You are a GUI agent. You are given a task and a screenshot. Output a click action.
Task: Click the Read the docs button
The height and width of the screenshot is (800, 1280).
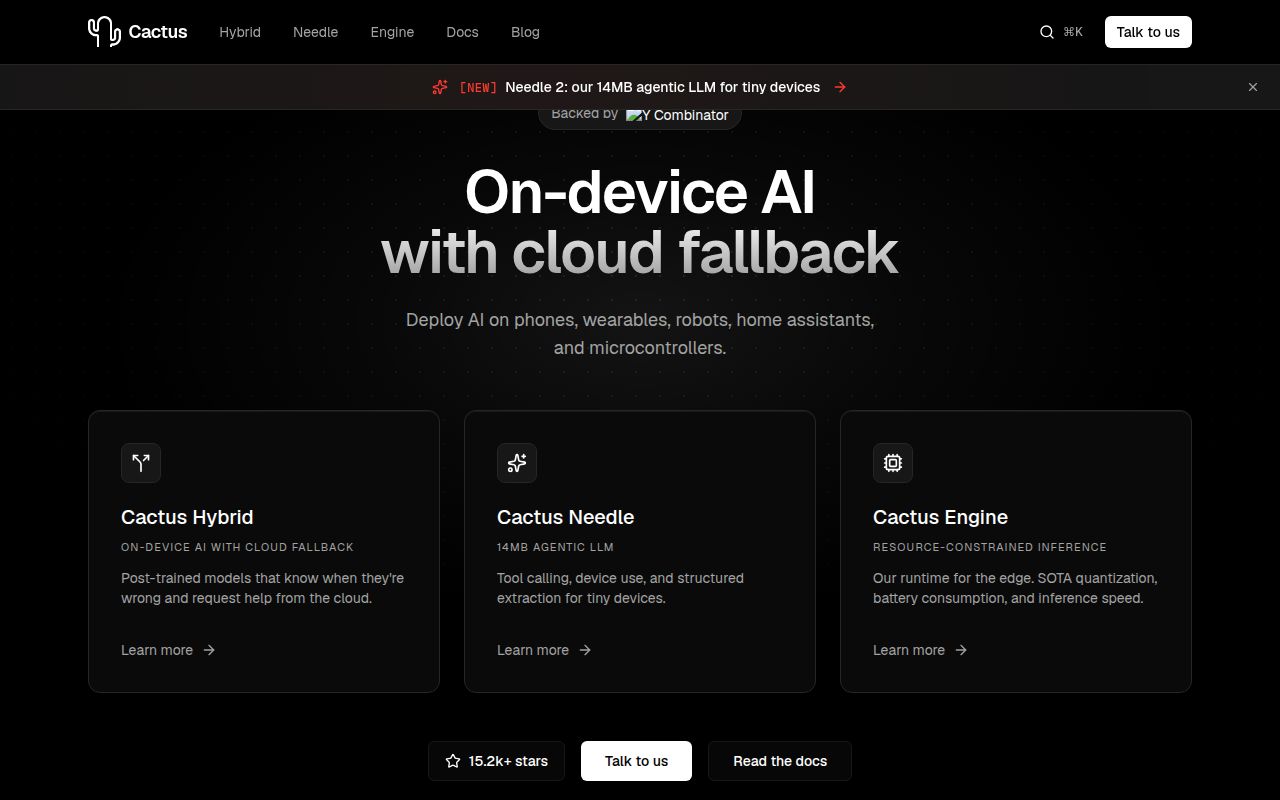click(x=780, y=761)
